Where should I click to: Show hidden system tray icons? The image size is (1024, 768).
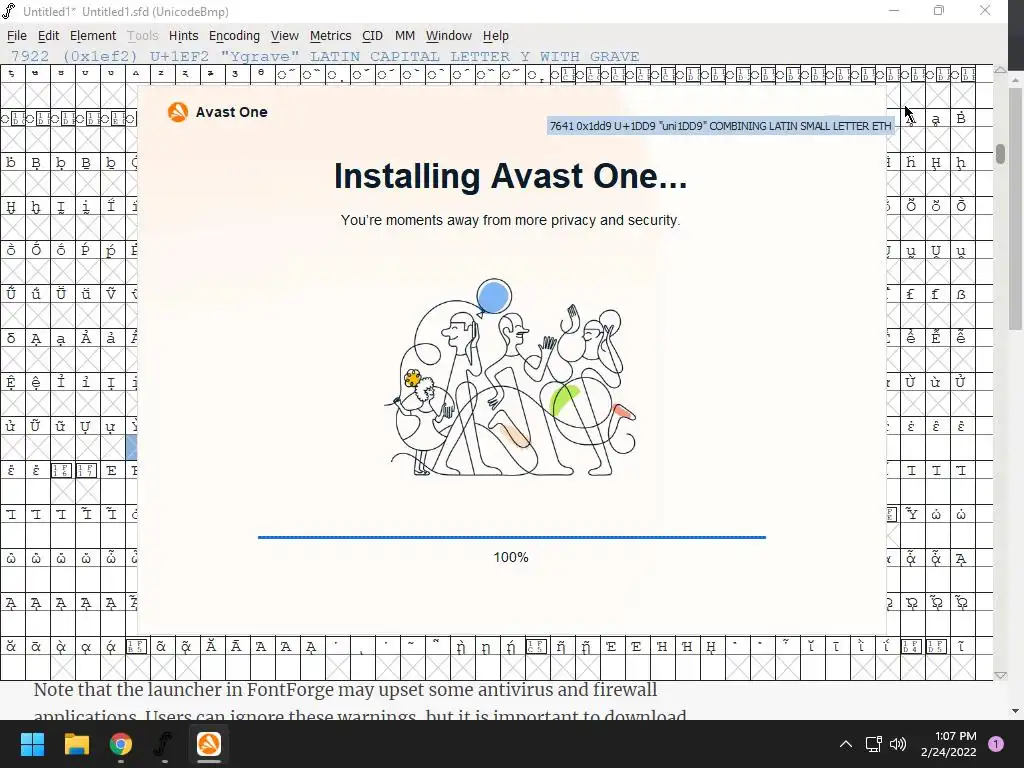(x=846, y=744)
